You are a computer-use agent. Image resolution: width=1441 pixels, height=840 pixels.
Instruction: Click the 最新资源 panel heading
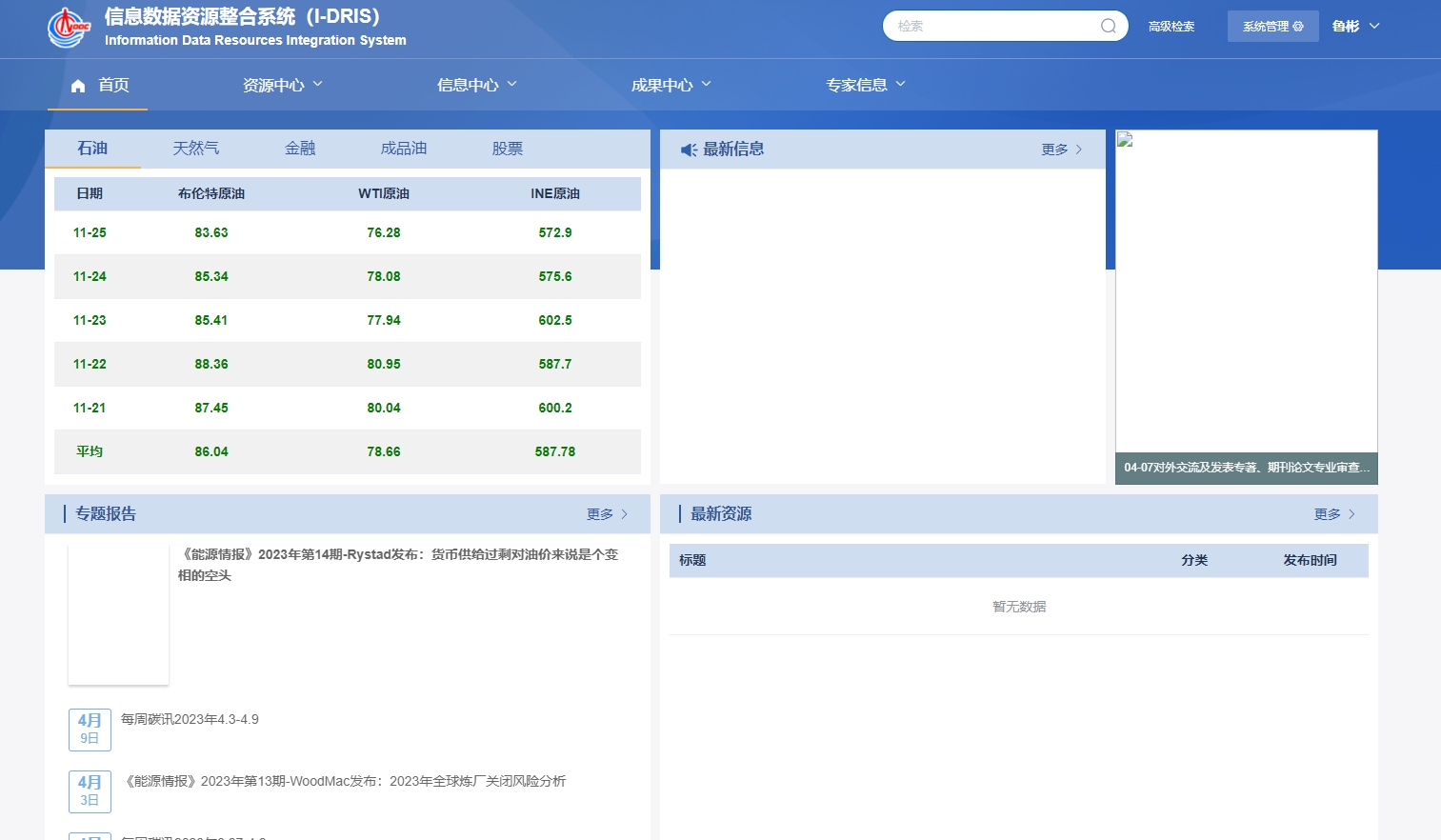pos(721,514)
